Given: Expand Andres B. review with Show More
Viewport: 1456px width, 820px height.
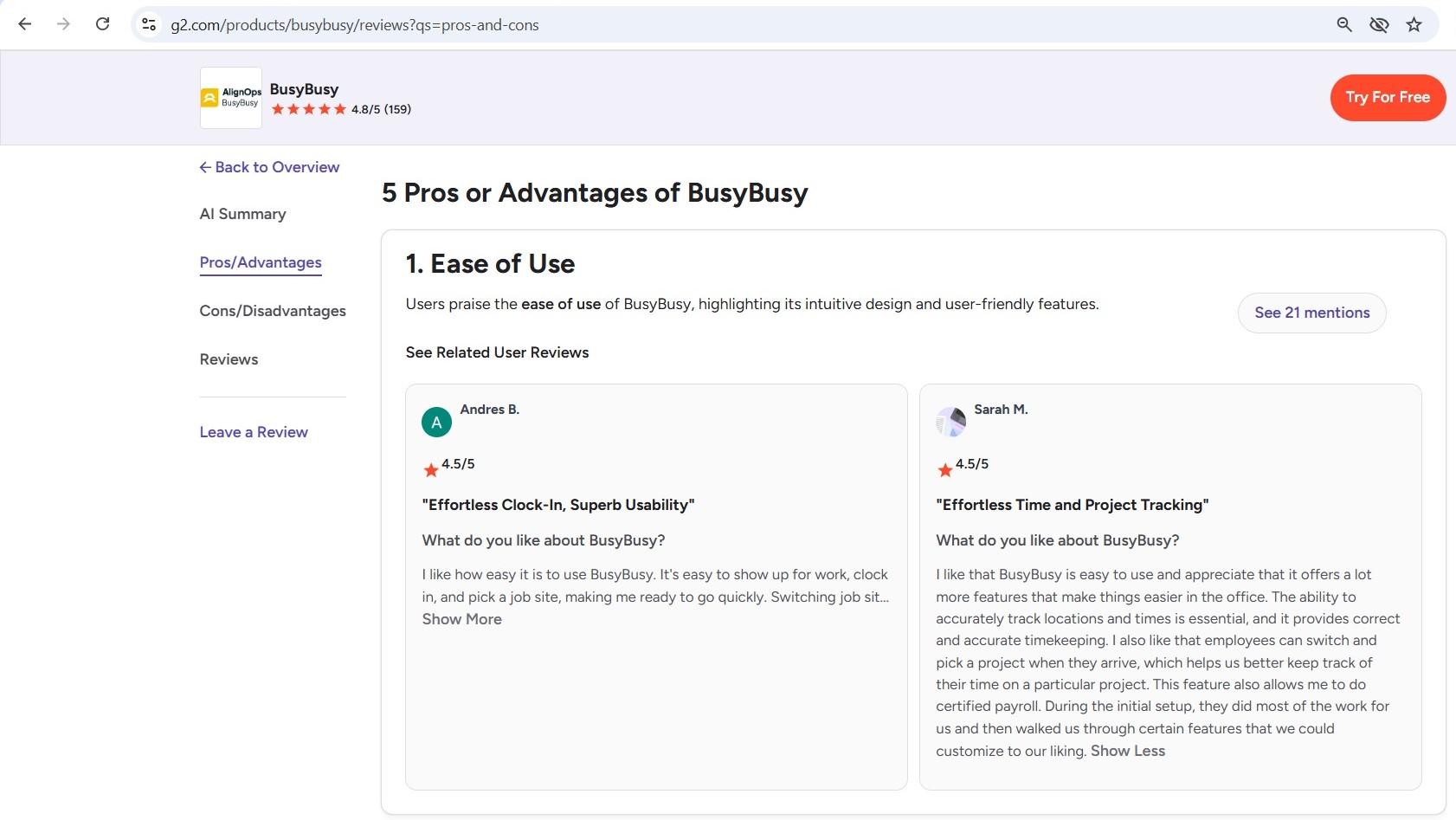Looking at the screenshot, I should 462,619.
